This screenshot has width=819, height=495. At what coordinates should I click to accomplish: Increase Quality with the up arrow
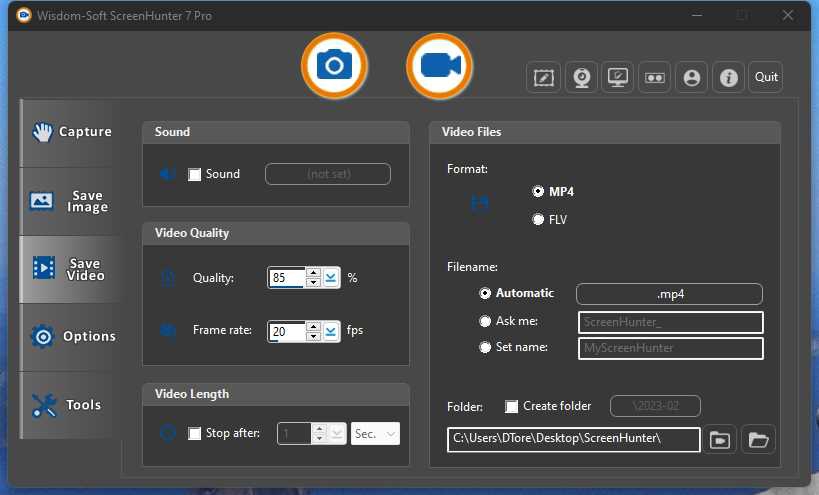(x=313, y=273)
